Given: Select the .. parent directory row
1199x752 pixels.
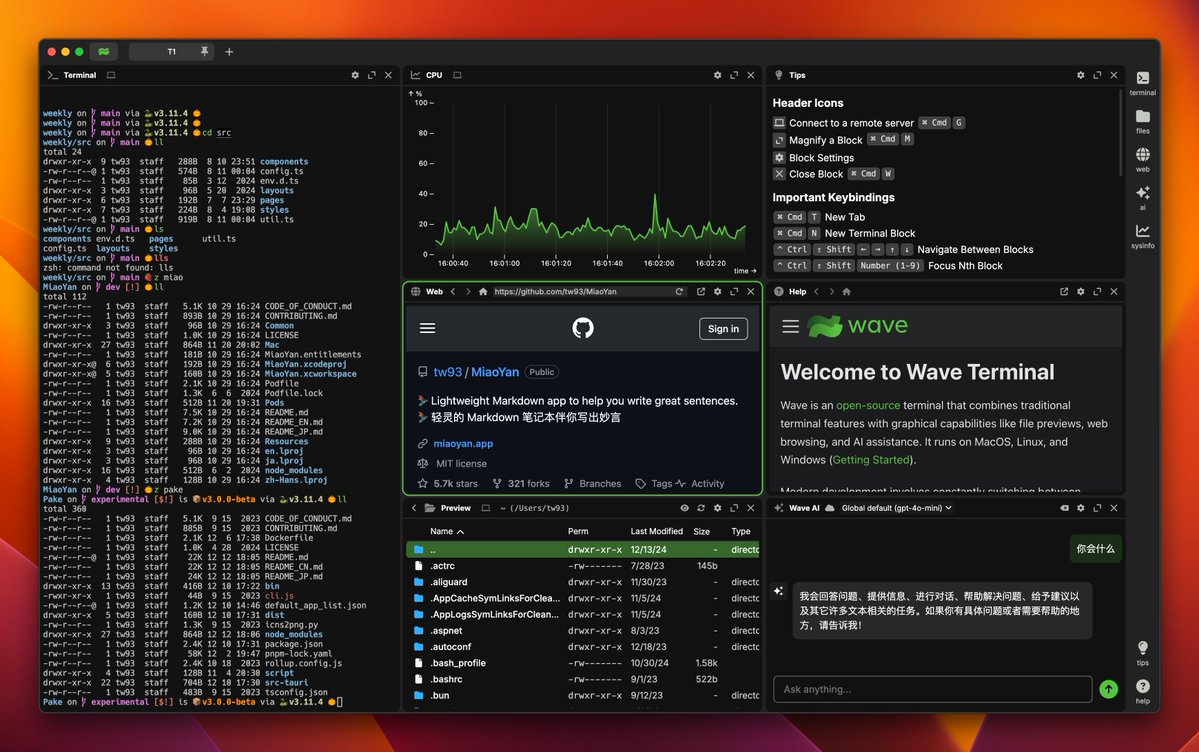Looking at the screenshot, I should [583, 549].
